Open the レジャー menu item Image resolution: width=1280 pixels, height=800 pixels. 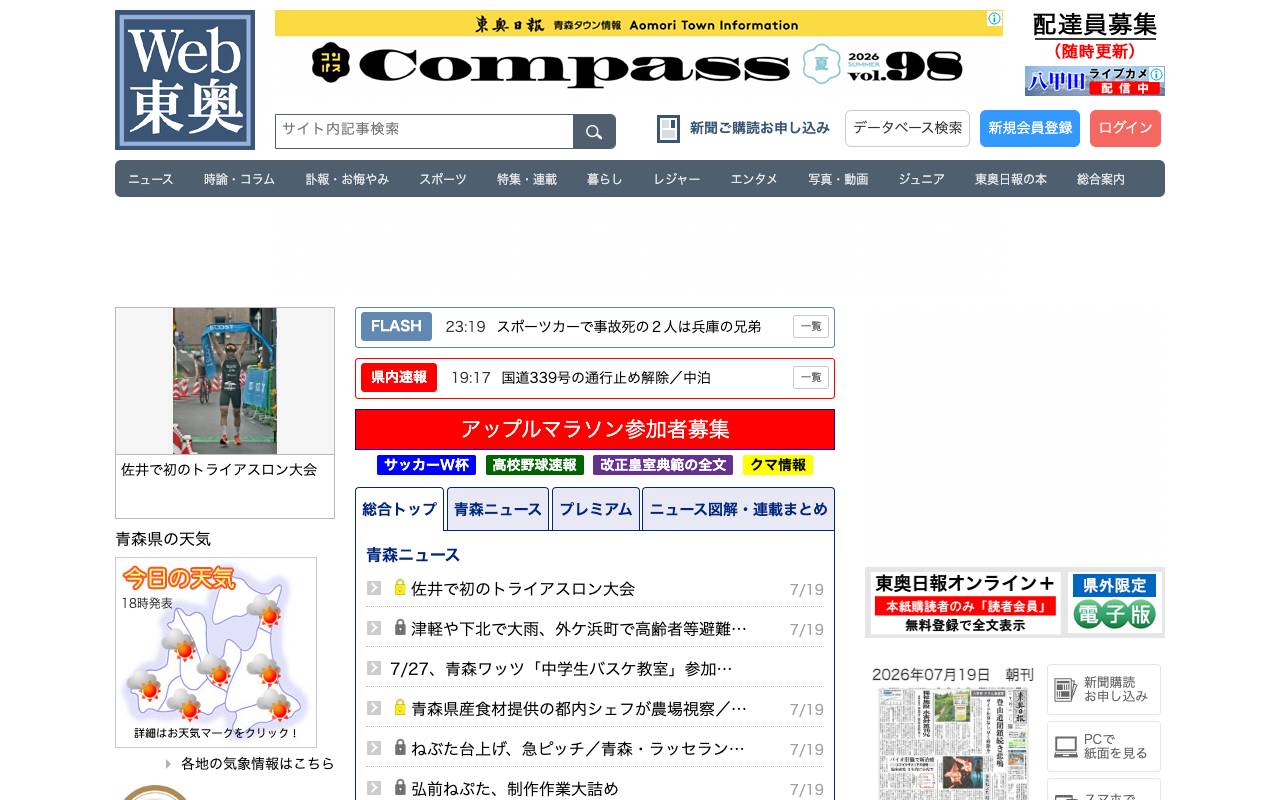point(677,179)
